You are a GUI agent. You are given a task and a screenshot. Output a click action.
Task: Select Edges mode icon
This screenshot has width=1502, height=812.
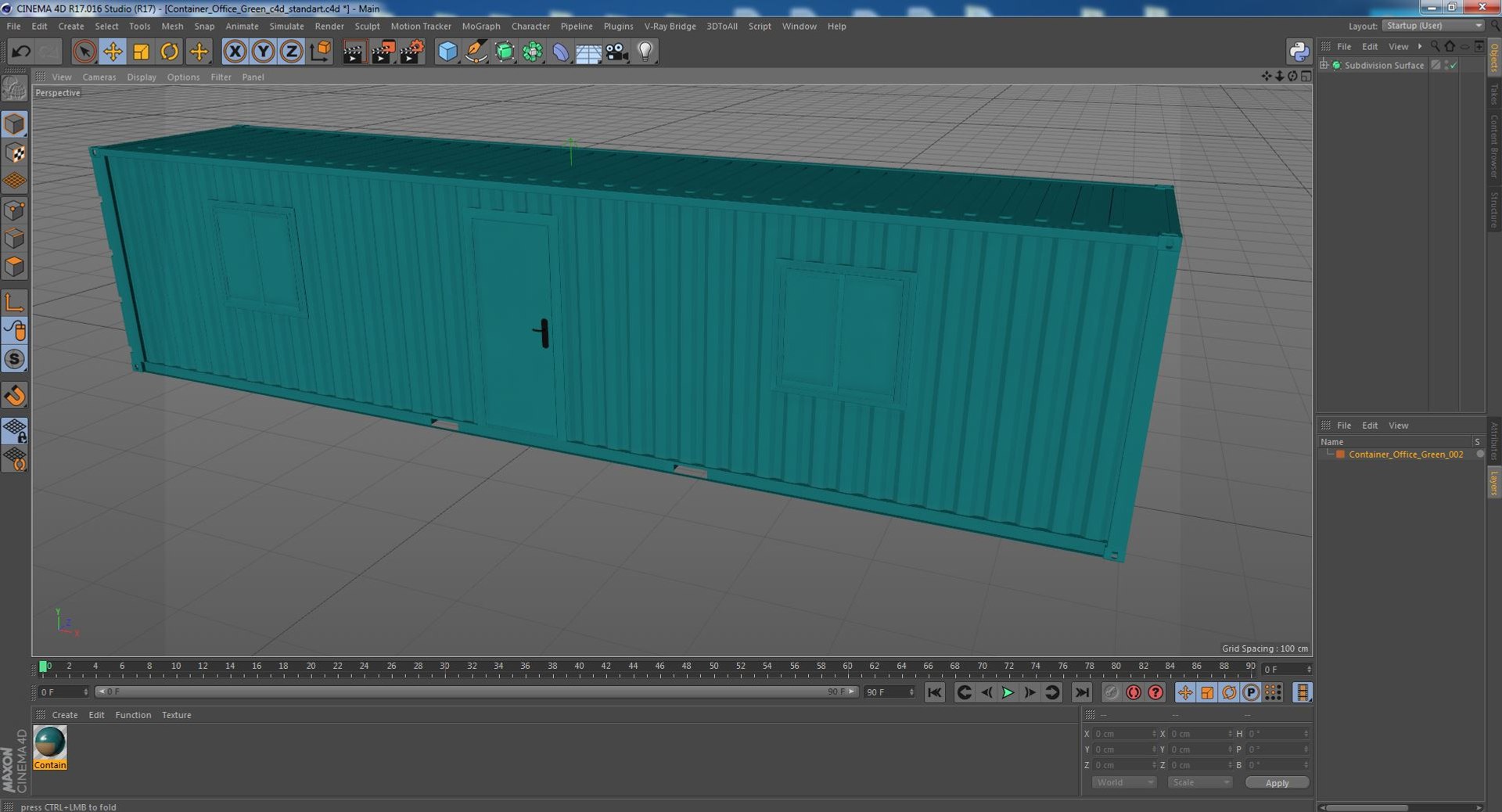14,238
